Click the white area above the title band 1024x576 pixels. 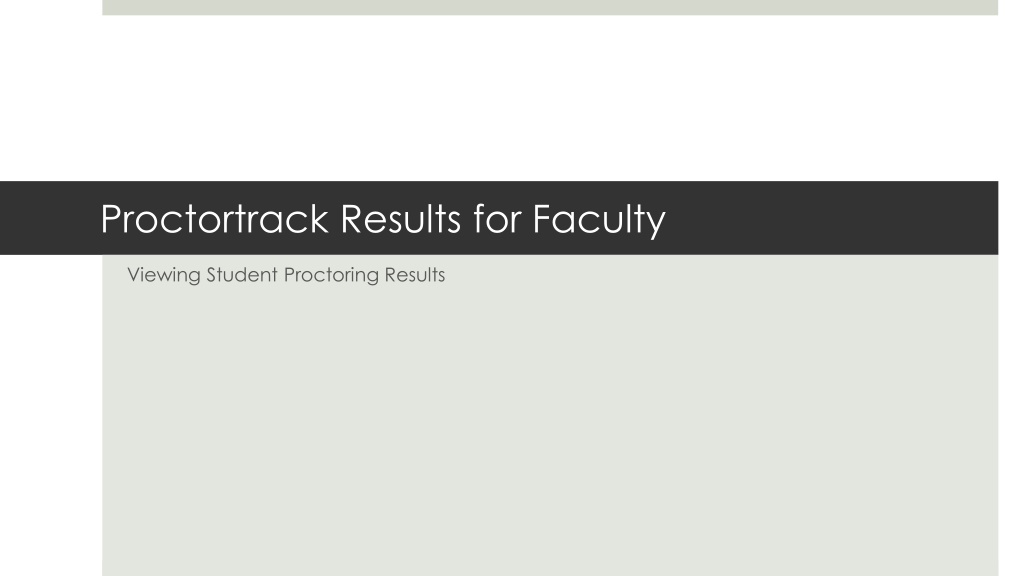tap(550, 98)
